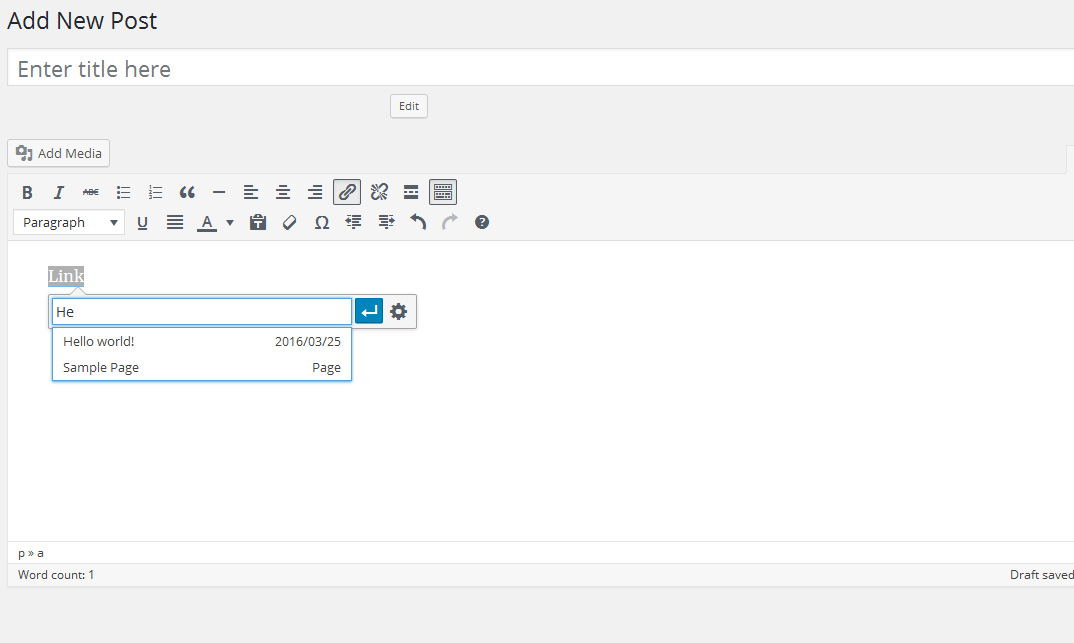The width and height of the screenshot is (1074, 643).
Task: Click the Add Media button
Action: [x=59, y=153]
